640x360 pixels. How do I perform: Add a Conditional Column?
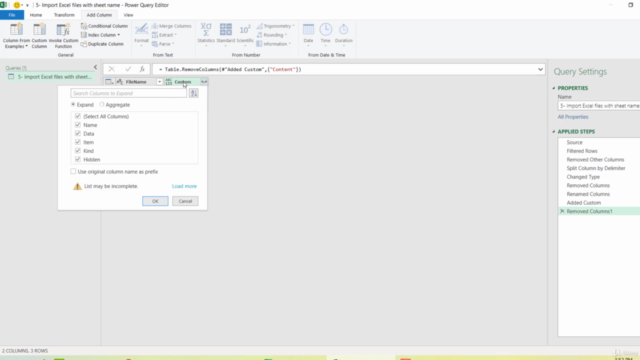(x=104, y=26)
